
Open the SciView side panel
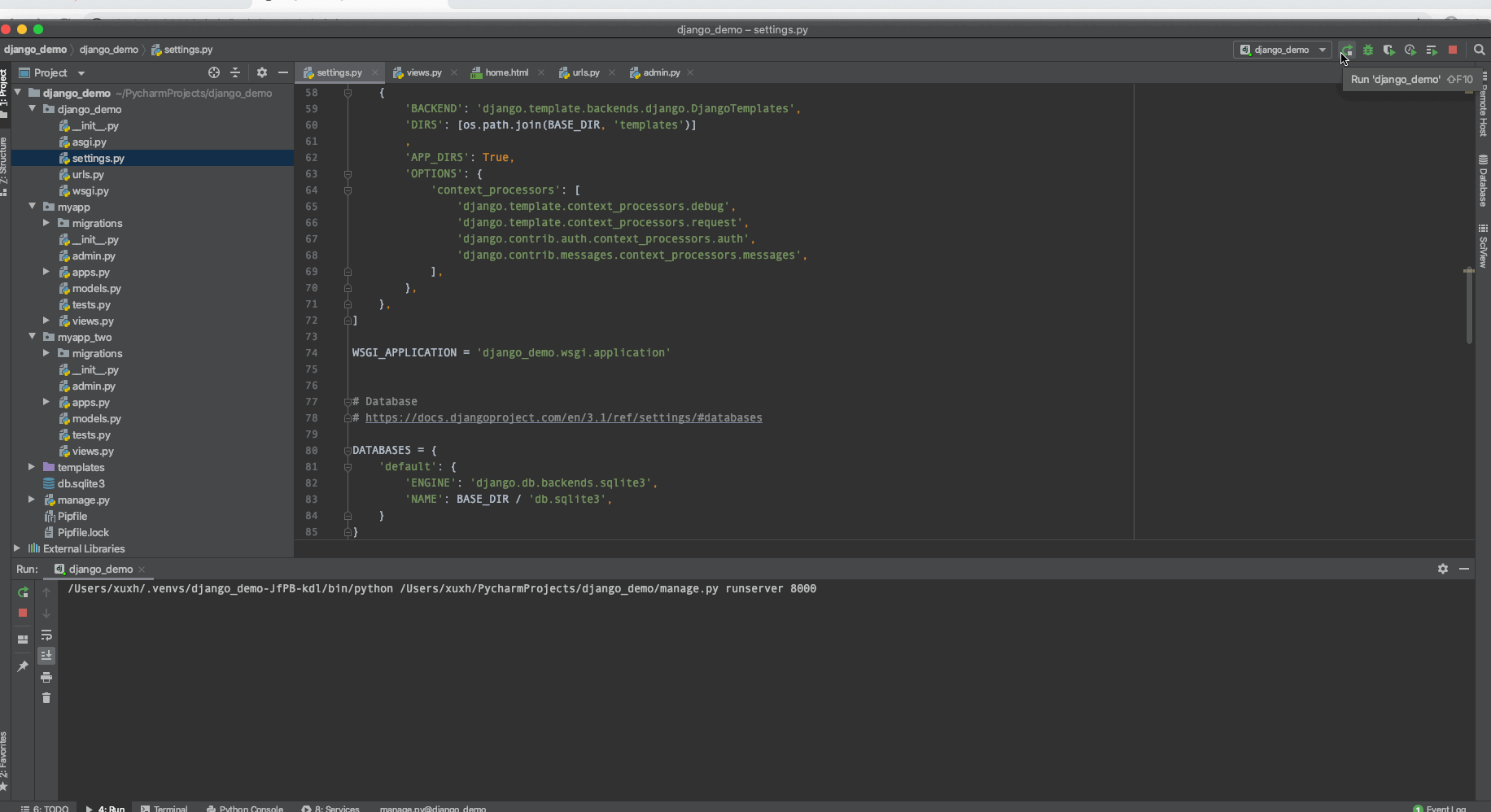(x=1483, y=247)
